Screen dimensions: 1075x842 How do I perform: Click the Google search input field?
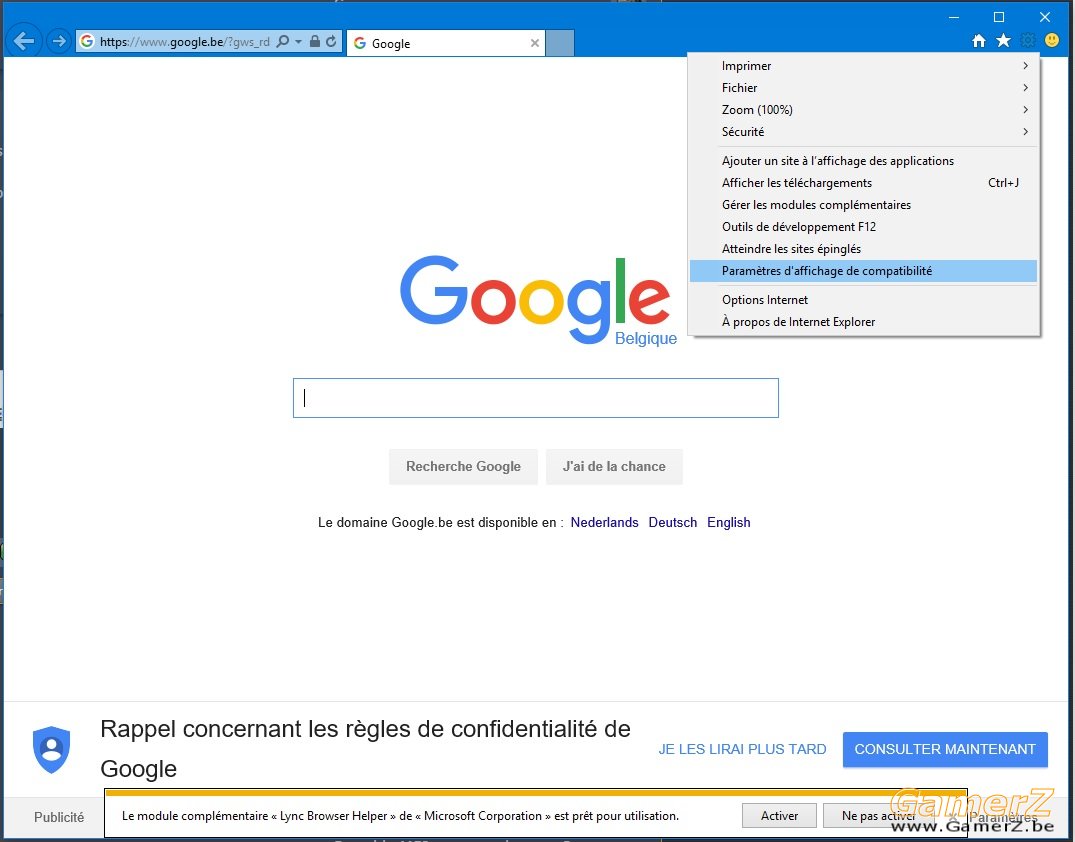click(x=535, y=398)
